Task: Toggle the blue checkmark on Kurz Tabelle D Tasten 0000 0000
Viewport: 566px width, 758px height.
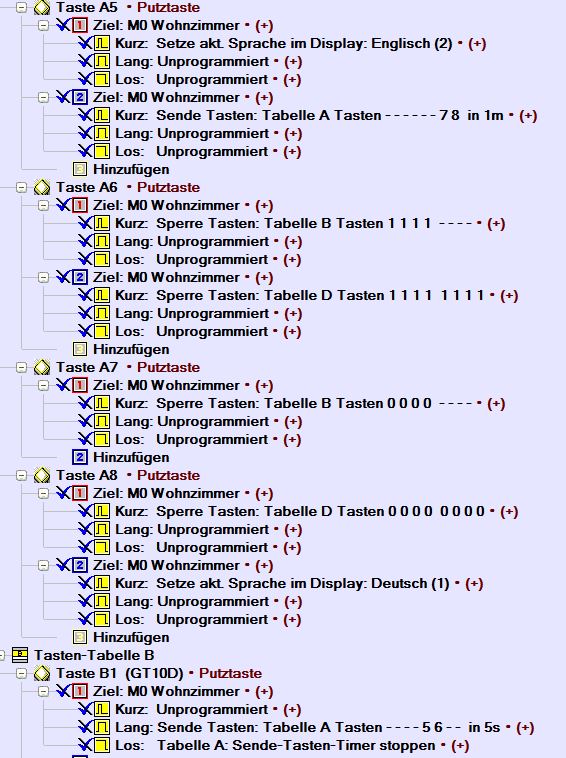Action: click(85, 511)
